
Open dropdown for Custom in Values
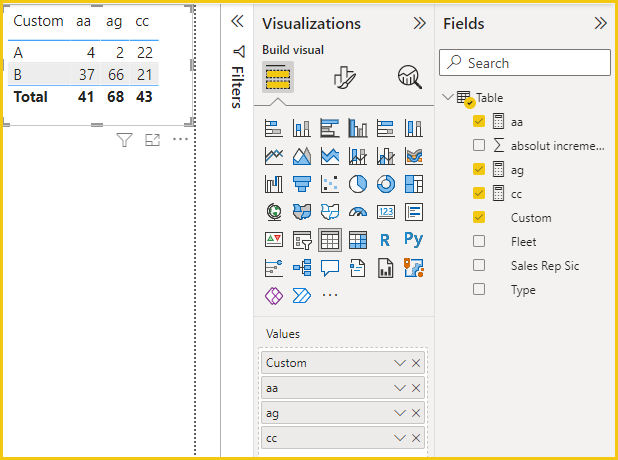click(x=400, y=363)
